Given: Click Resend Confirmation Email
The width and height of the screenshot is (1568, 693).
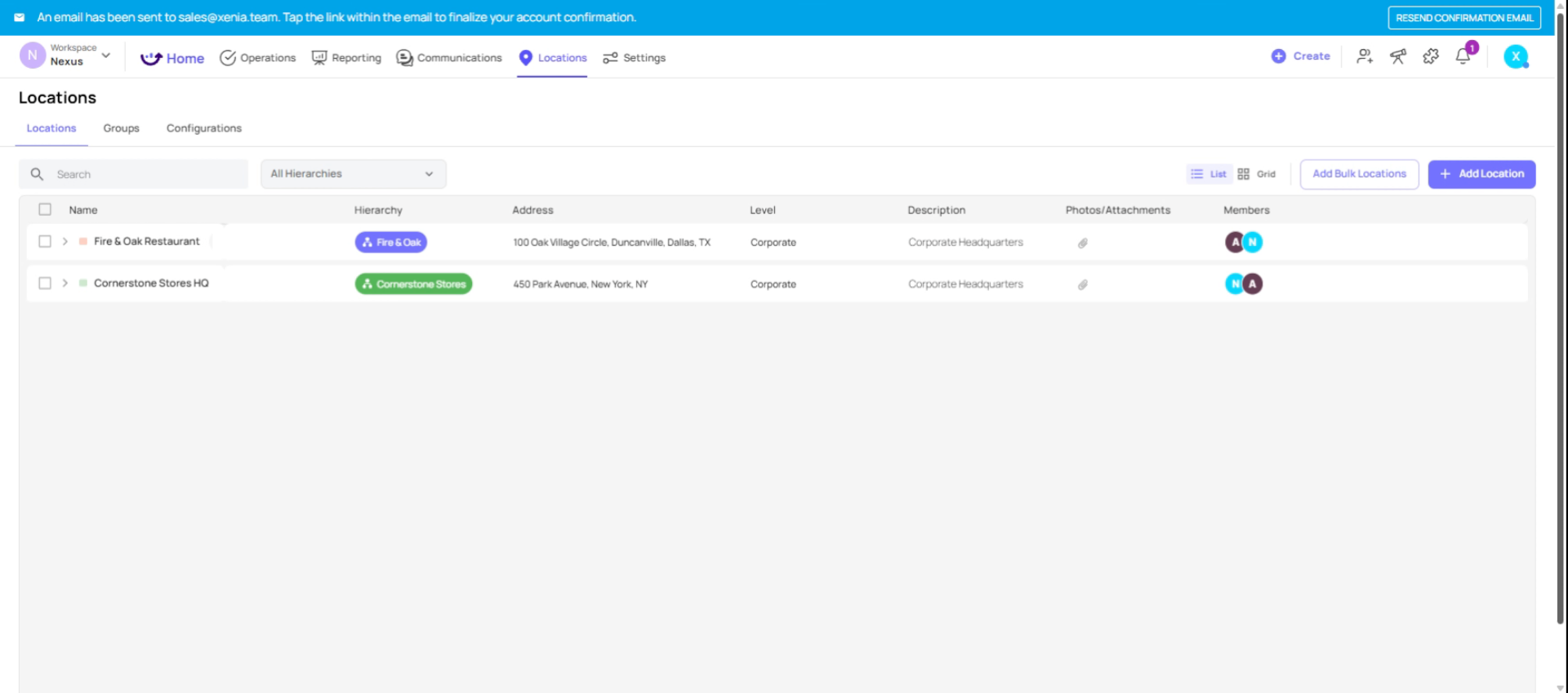Looking at the screenshot, I should tap(1463, 18).
